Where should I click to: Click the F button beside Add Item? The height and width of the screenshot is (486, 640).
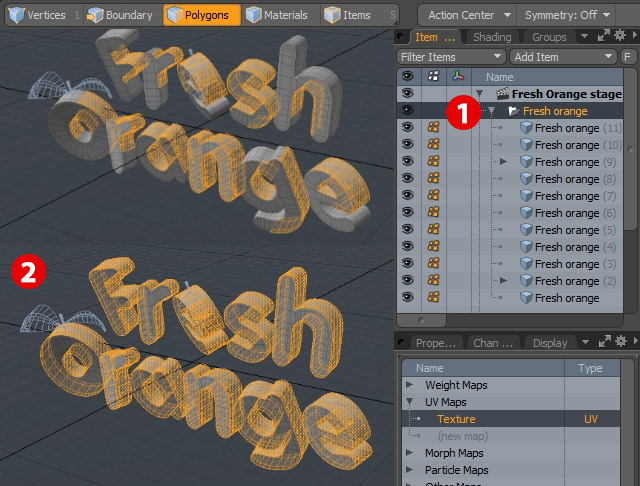[x=627, y=57]
